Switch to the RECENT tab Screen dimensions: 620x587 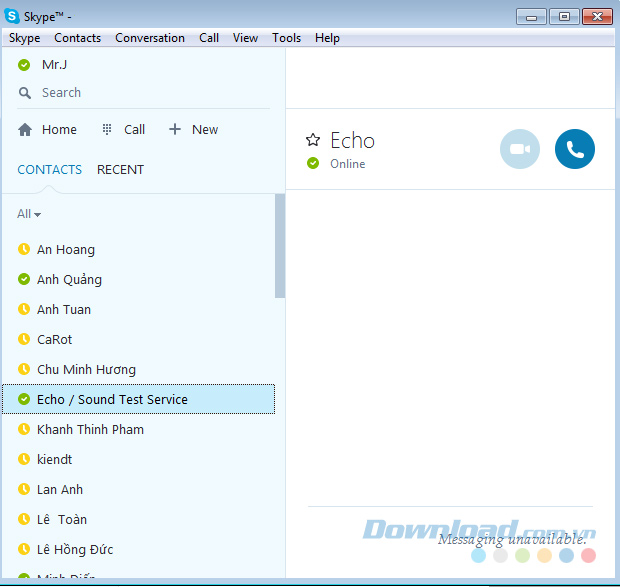120,170
